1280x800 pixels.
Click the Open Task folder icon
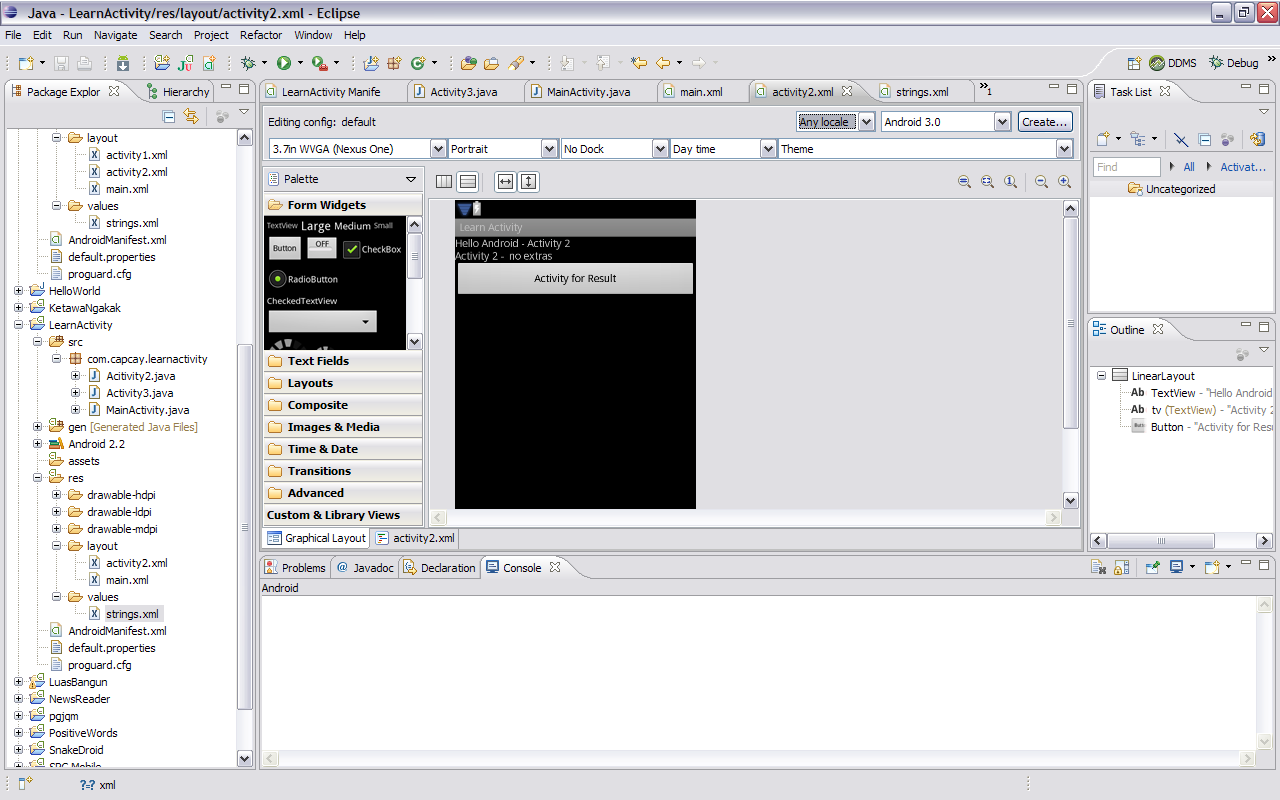(491, 63)
